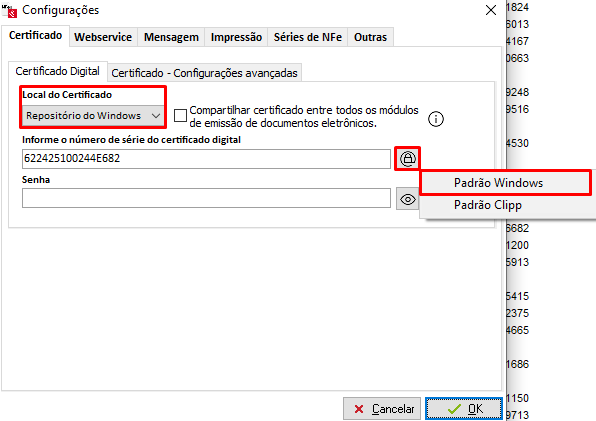Click the certificate serial number field
Screen dimensions: 596x421
click(206, 158)
